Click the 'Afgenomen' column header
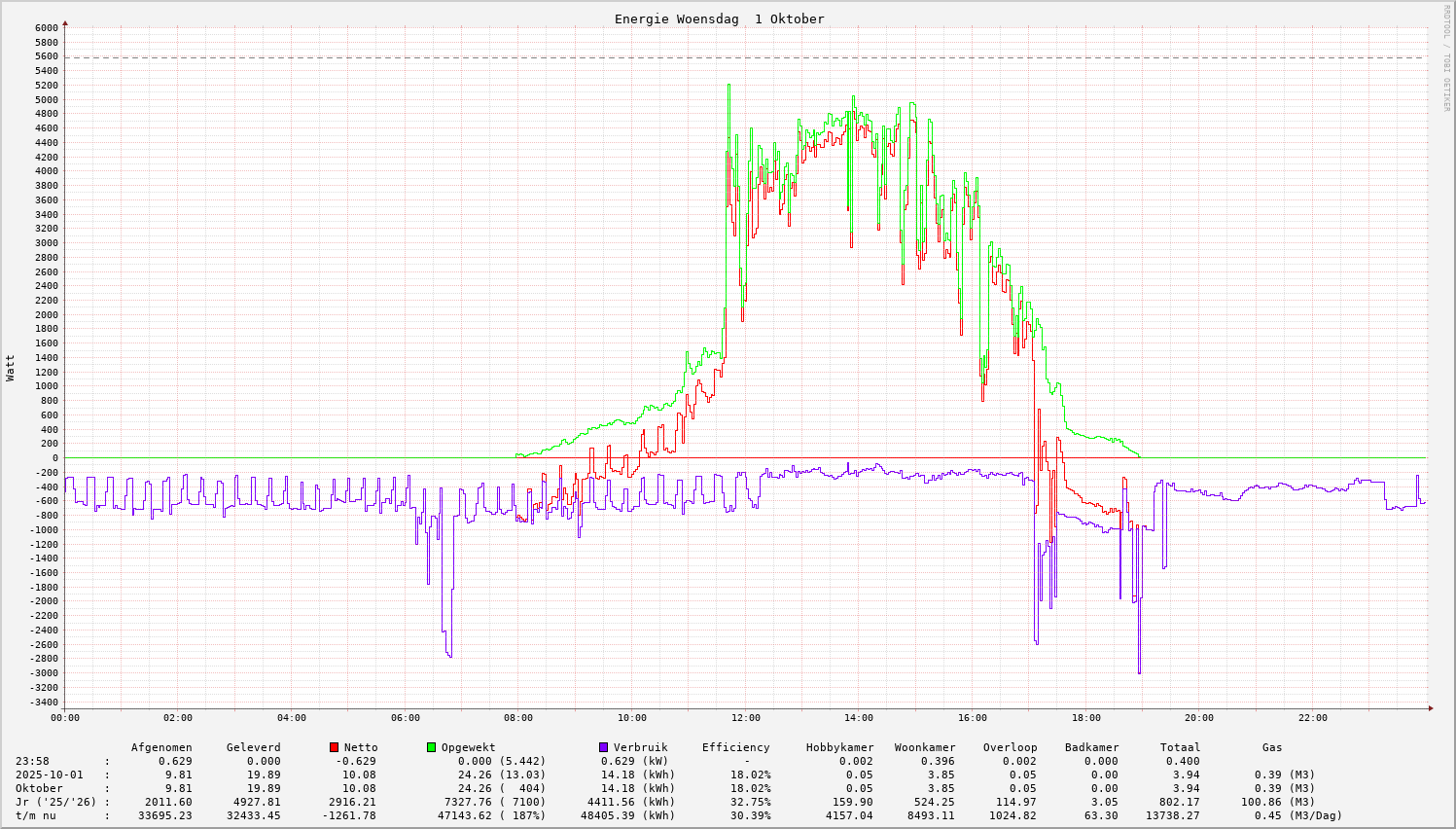1456x829 pixels. [x=161, y=747]
